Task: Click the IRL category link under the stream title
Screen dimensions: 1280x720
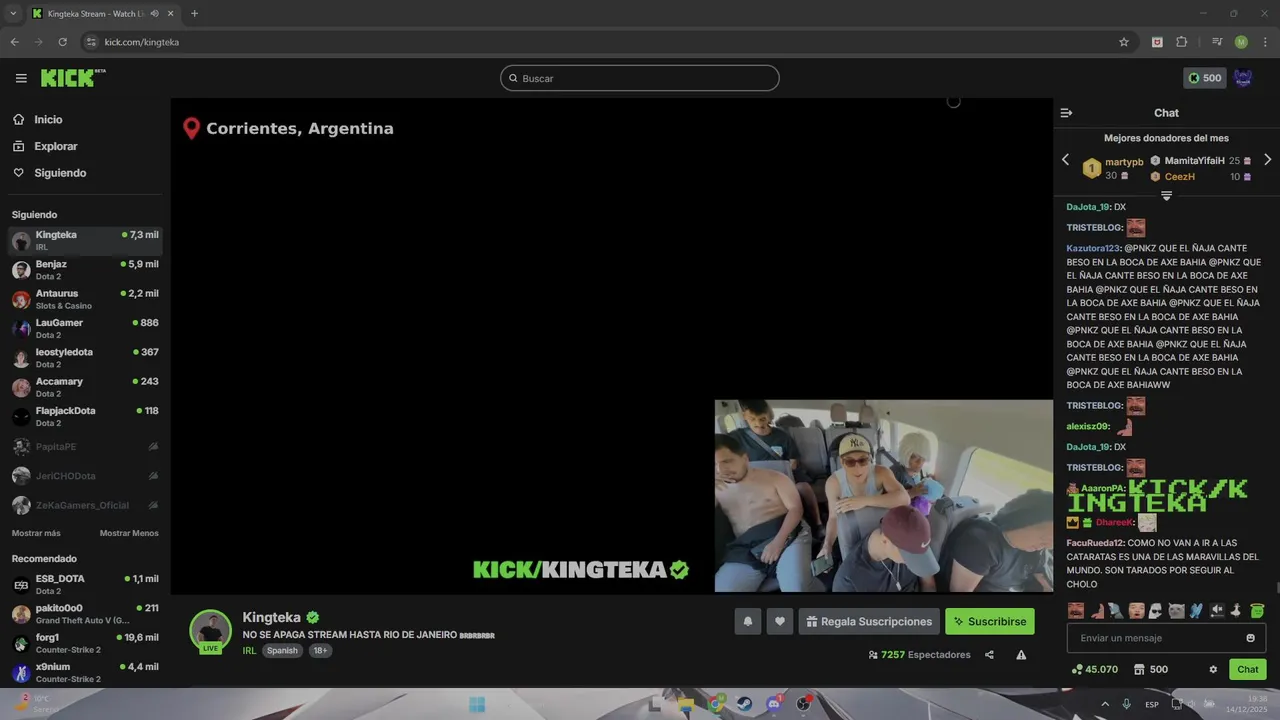Action: [x=249, y=650]
